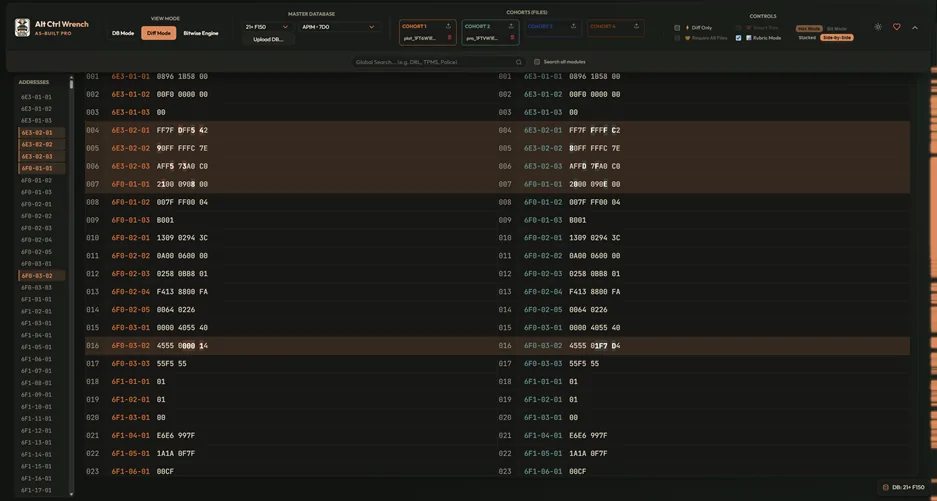The image size is (937, 501).
Task: Switch to DB Mode view
Action: tap(123, 33)
